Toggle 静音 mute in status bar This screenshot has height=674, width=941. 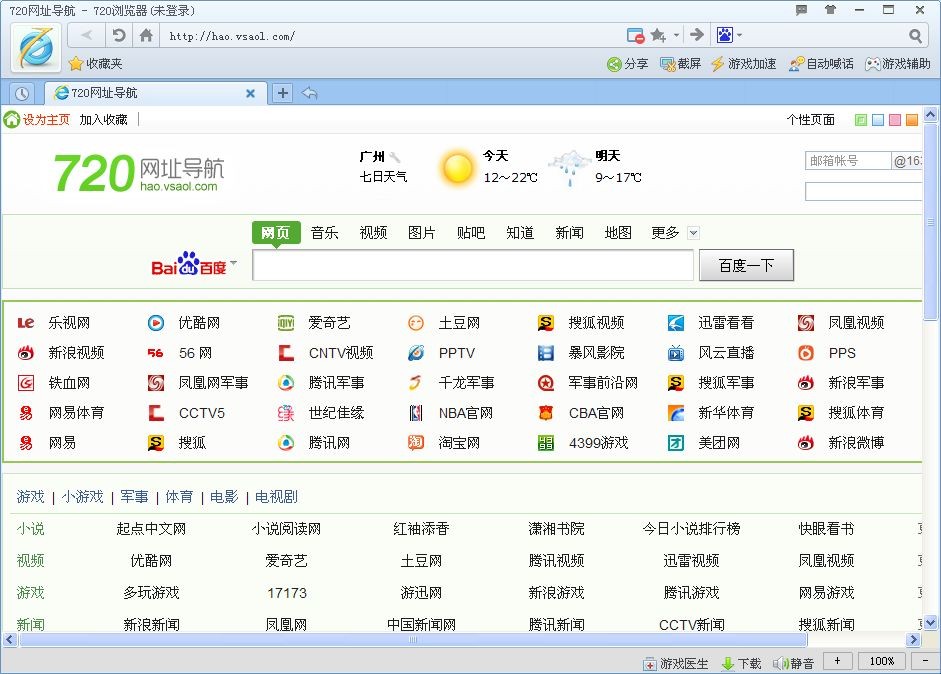pos(793,663)
